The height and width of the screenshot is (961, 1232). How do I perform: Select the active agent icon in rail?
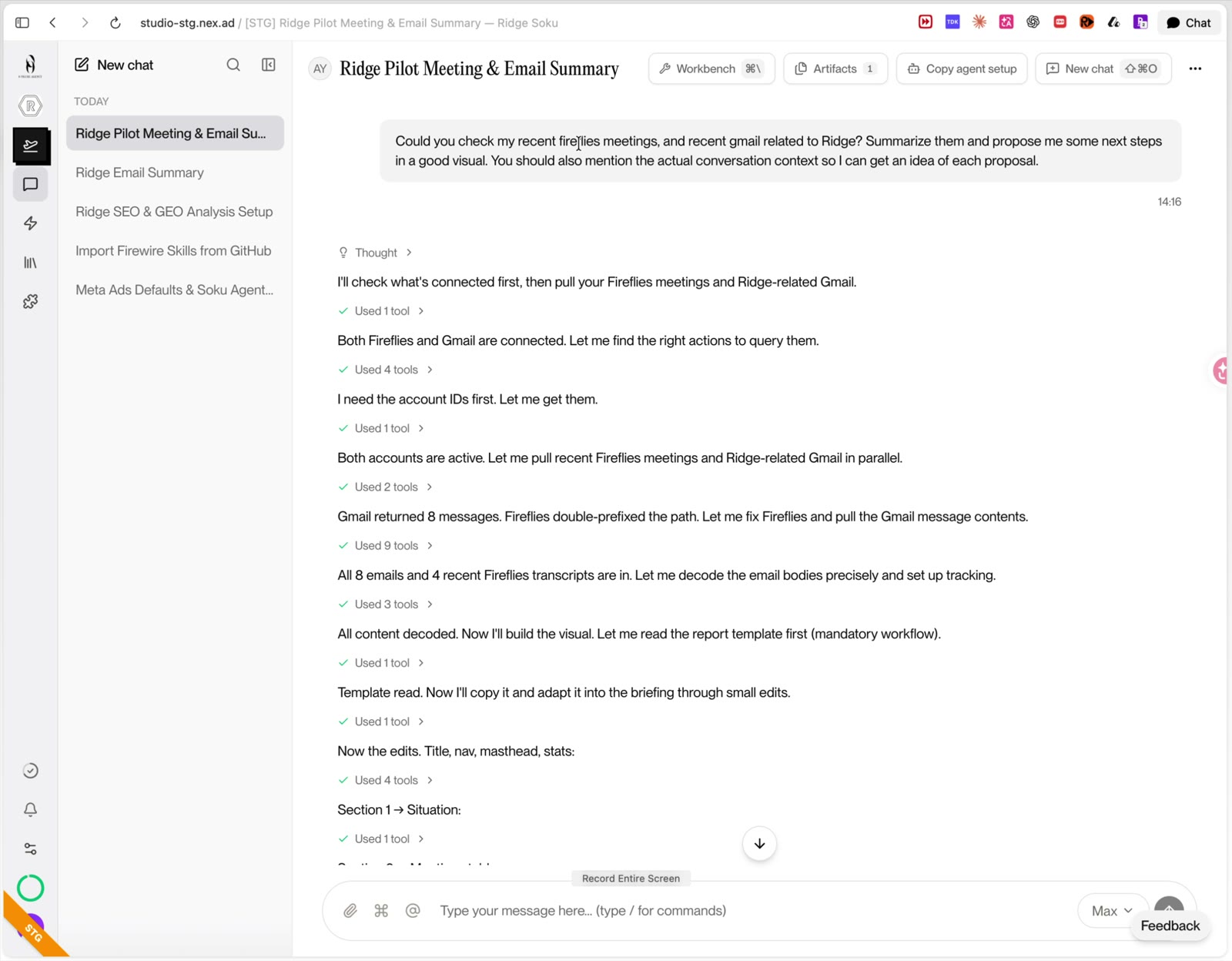31,146
